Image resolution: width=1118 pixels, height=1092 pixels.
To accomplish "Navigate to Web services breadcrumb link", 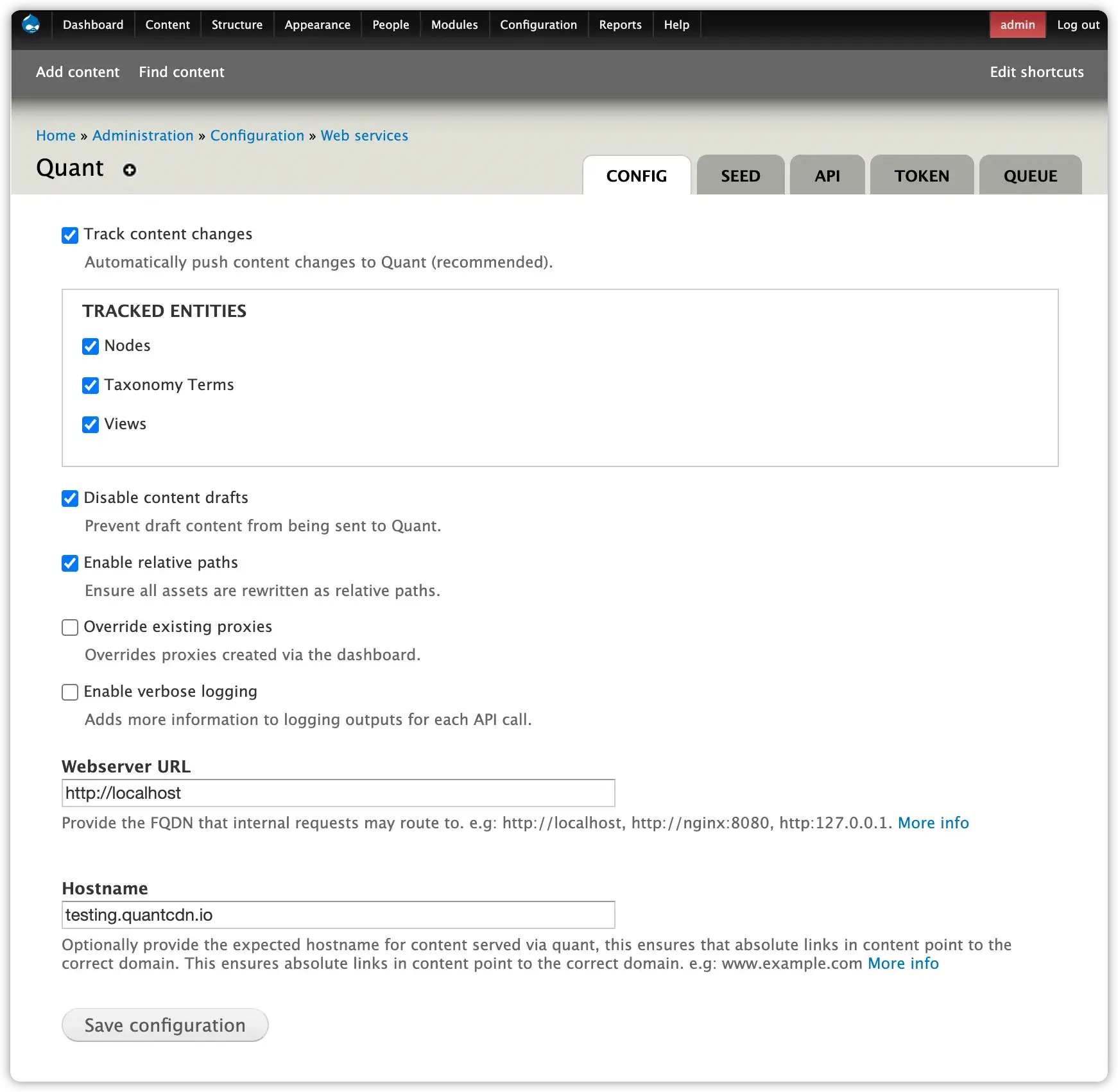I will point(364,135).
